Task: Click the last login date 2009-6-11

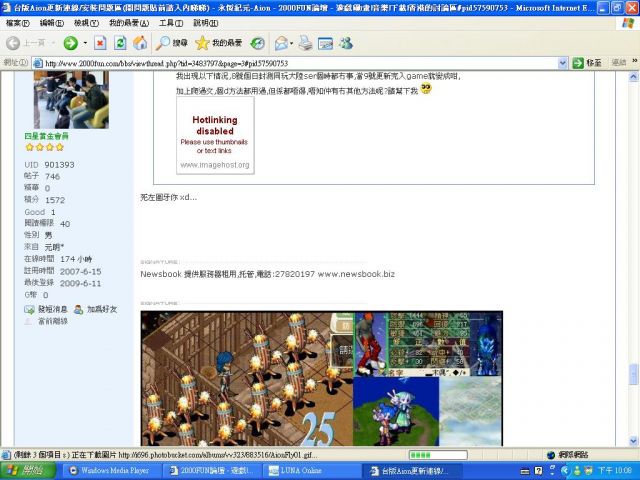Action: pyautogui.click(x=80, y=284)
